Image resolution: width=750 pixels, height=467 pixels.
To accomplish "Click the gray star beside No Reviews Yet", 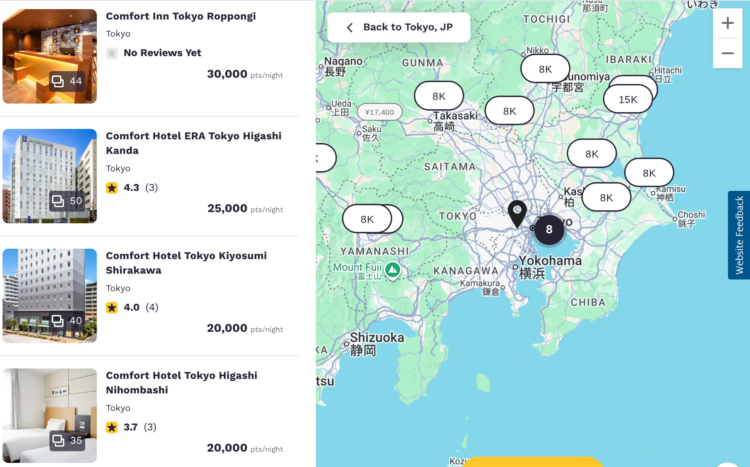I will click(112, 53).
